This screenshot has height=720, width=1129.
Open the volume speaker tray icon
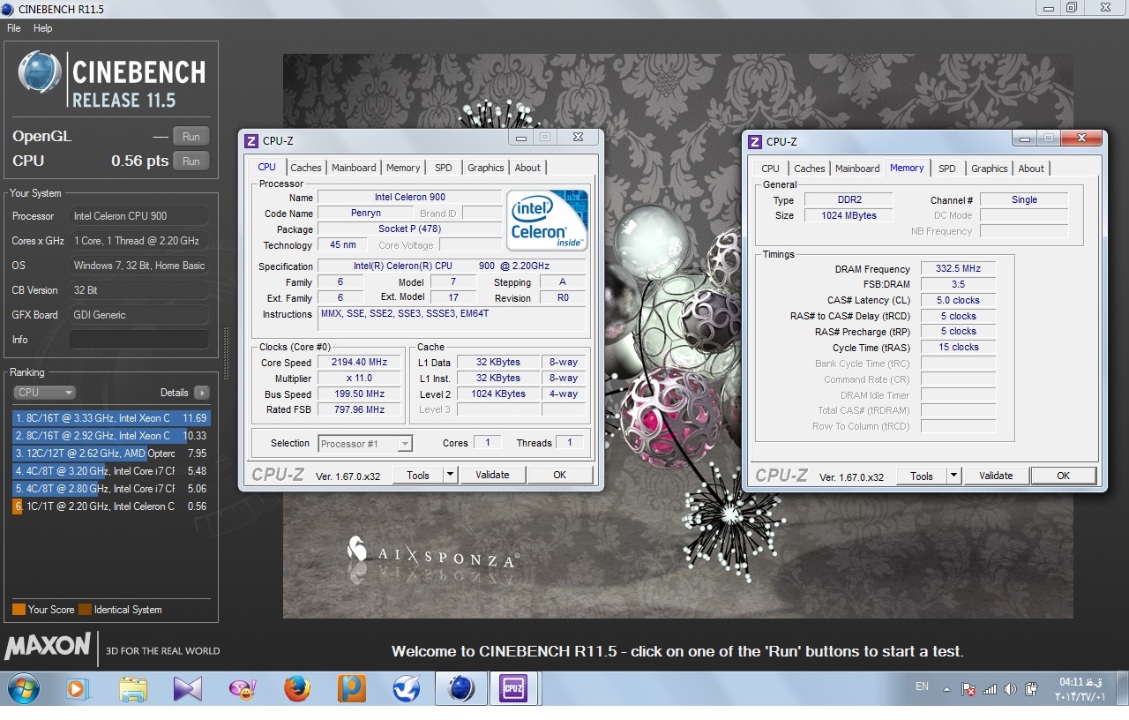pos(1011,689)
